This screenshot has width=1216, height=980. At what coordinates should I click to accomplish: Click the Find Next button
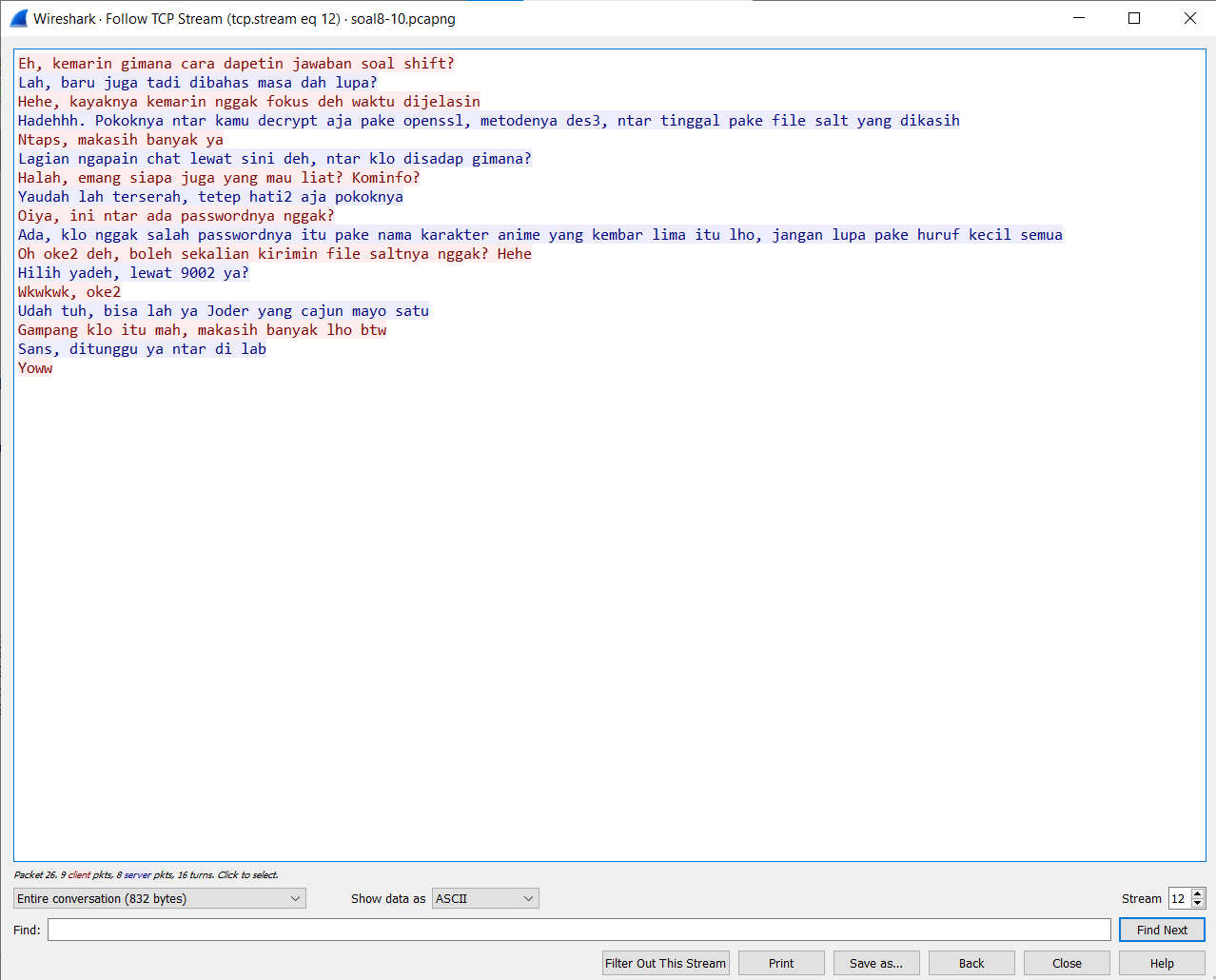pos(1162,930)
